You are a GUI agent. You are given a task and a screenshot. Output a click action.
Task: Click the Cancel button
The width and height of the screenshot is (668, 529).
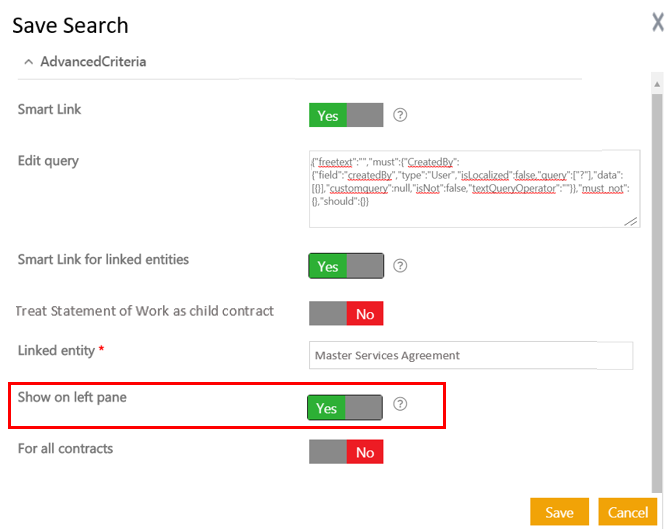pos(629,512)
